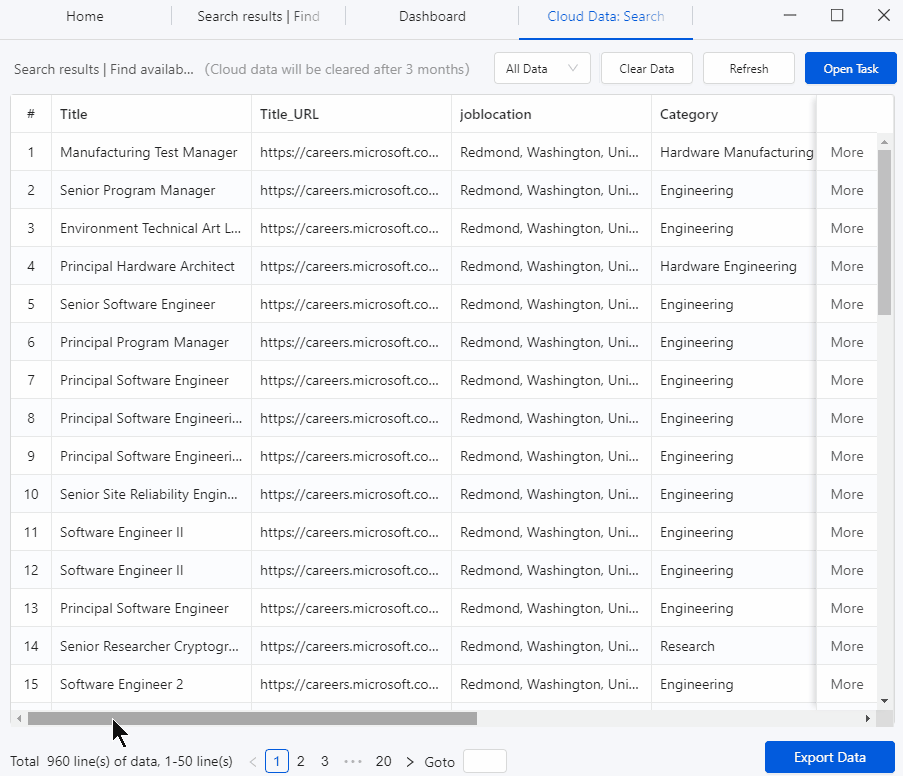Click the vertical scrollbar thumb
This screenshot has width=903, height=776.
885,232
